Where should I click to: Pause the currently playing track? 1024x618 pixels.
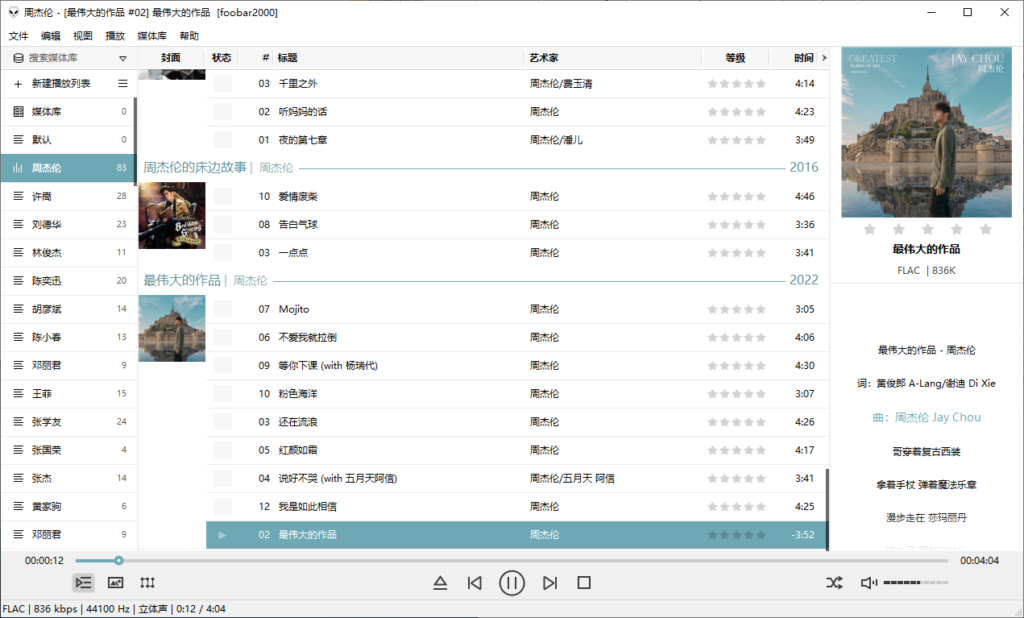pyautogui.click(x=511, y=582)
